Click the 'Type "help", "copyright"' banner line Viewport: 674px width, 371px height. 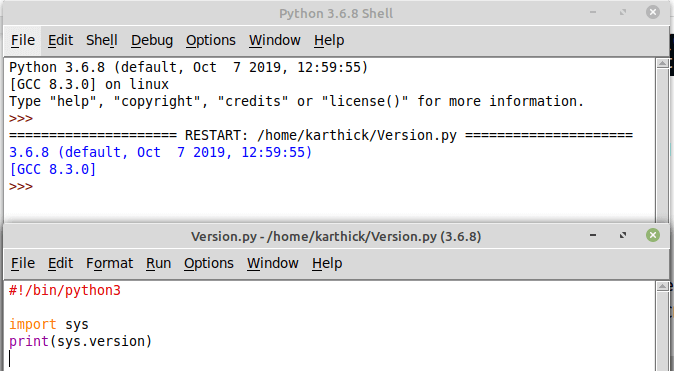coord(297,101)
